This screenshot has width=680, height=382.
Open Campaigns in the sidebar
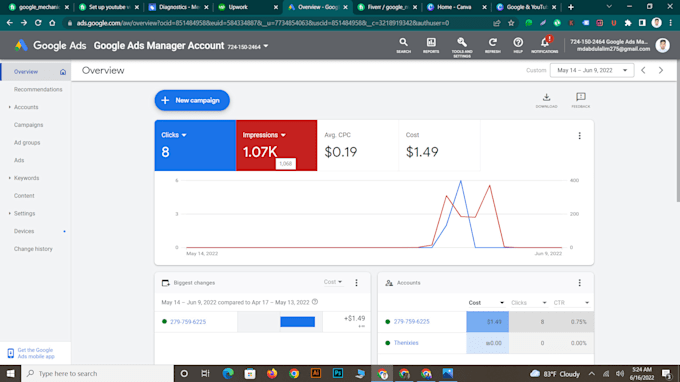point(29,125)
